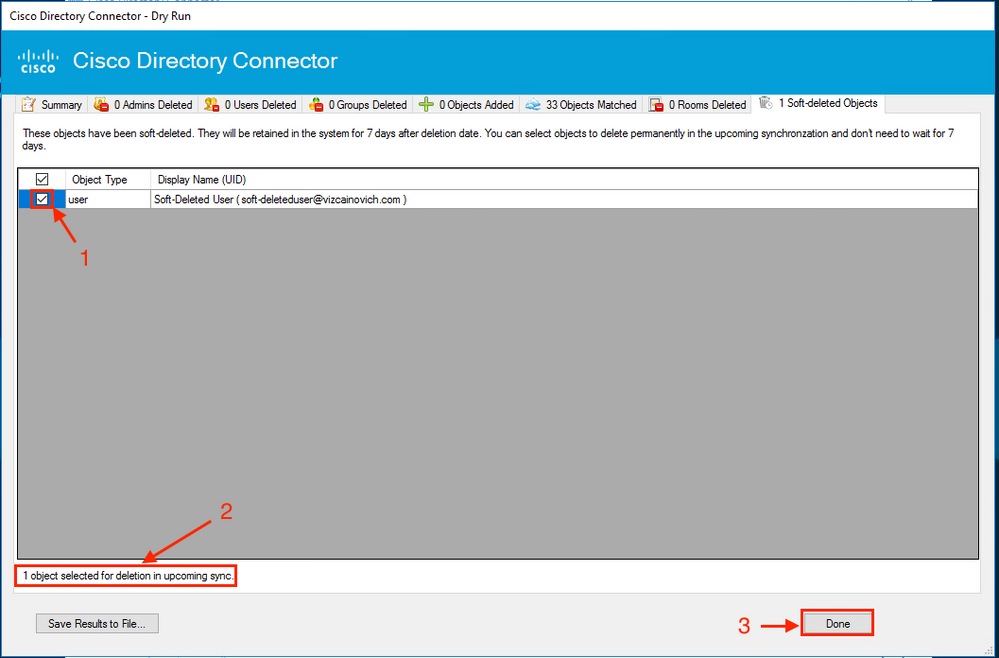Click the Soft-deleted Objects tab icon
Image resolution: width=999 pixels, height=658 pixels.
[x=768, y=102]
